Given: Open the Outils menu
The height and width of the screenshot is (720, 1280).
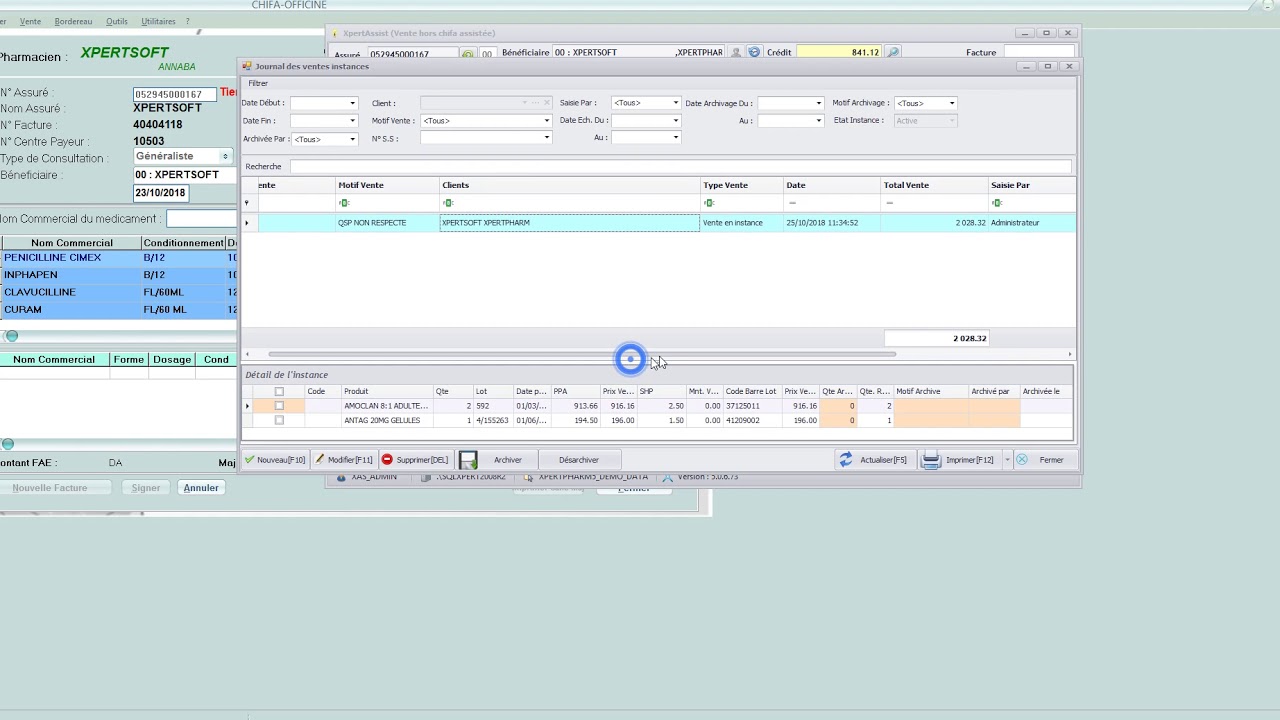Looking at the screenshot, I should pos(116,21).
